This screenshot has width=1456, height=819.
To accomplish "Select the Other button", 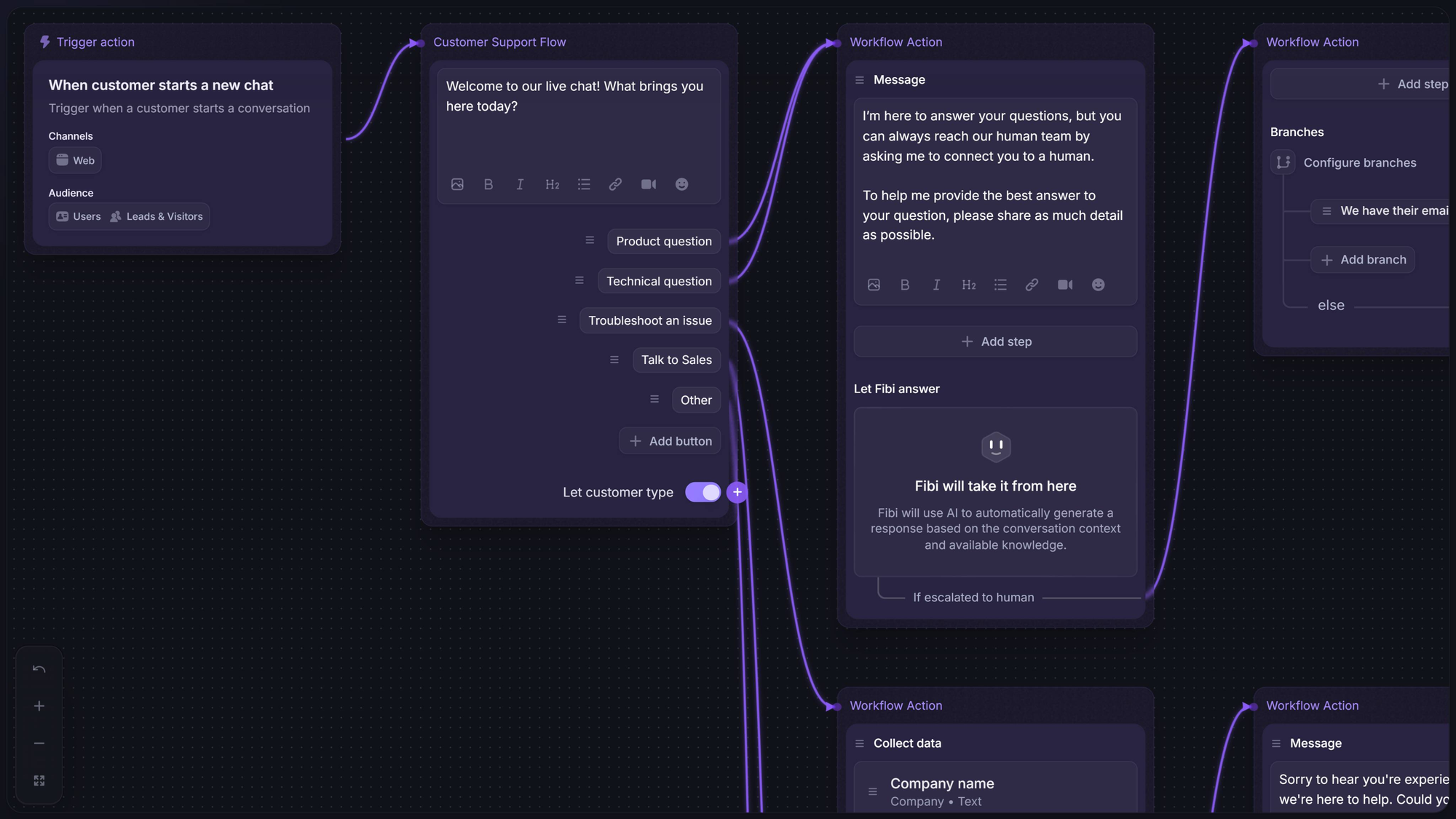I will click(x=696, y=400).
